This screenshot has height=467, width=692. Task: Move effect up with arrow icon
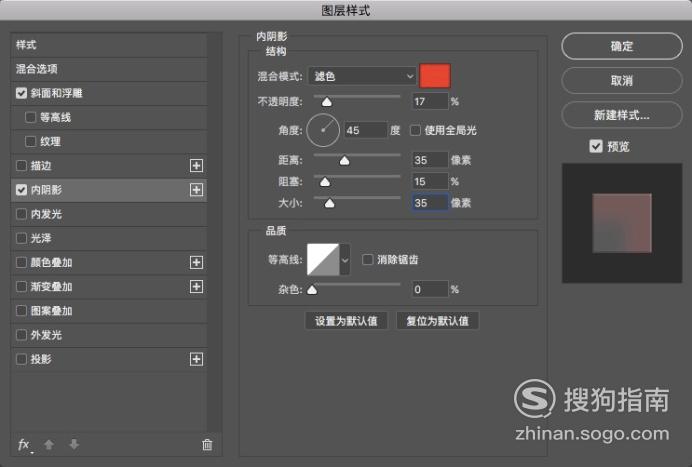(x=49, y=444)
